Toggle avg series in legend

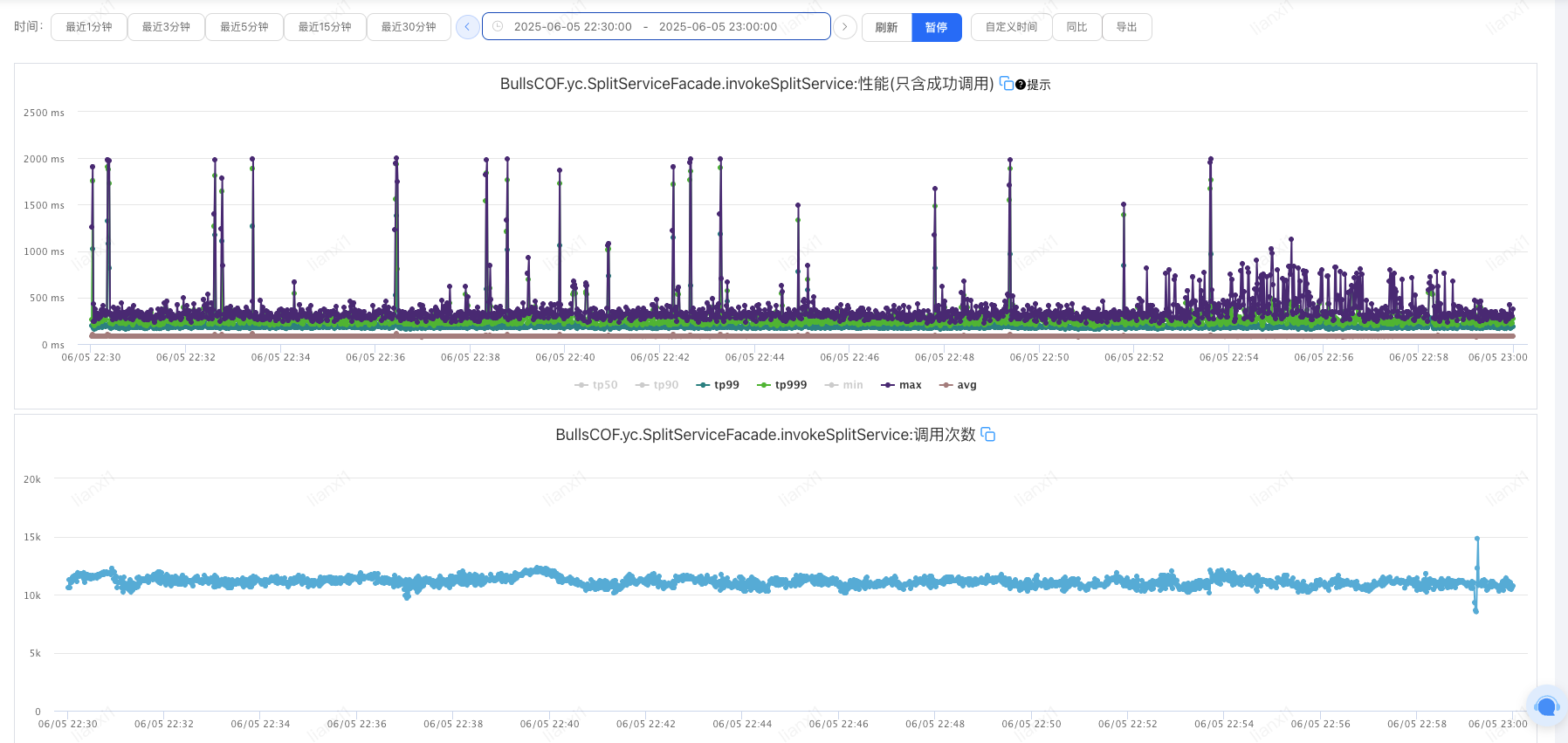coord(958,385)
